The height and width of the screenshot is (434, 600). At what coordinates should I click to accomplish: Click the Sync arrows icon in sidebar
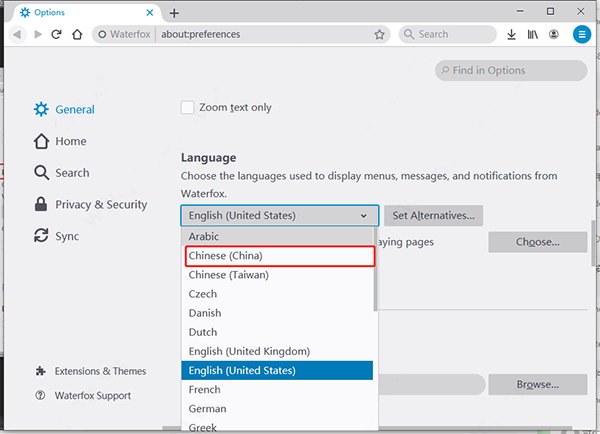tap(41, 236)
